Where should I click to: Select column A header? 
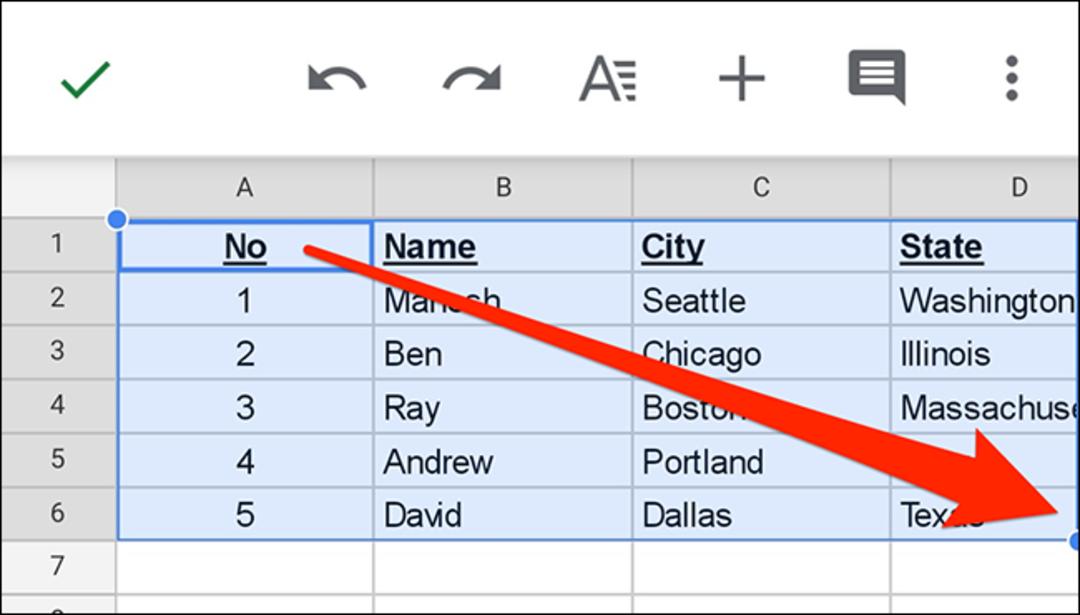[x=245, y=187]
